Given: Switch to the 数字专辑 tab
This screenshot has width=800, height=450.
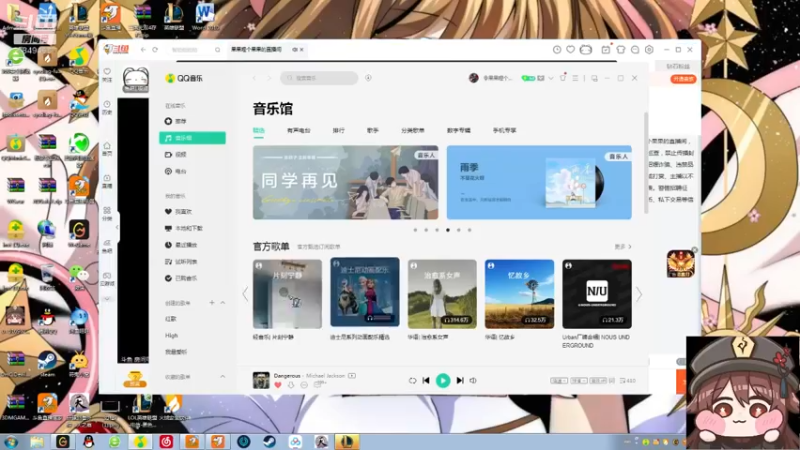Looking at the screenshot, I should click(459, 131).
